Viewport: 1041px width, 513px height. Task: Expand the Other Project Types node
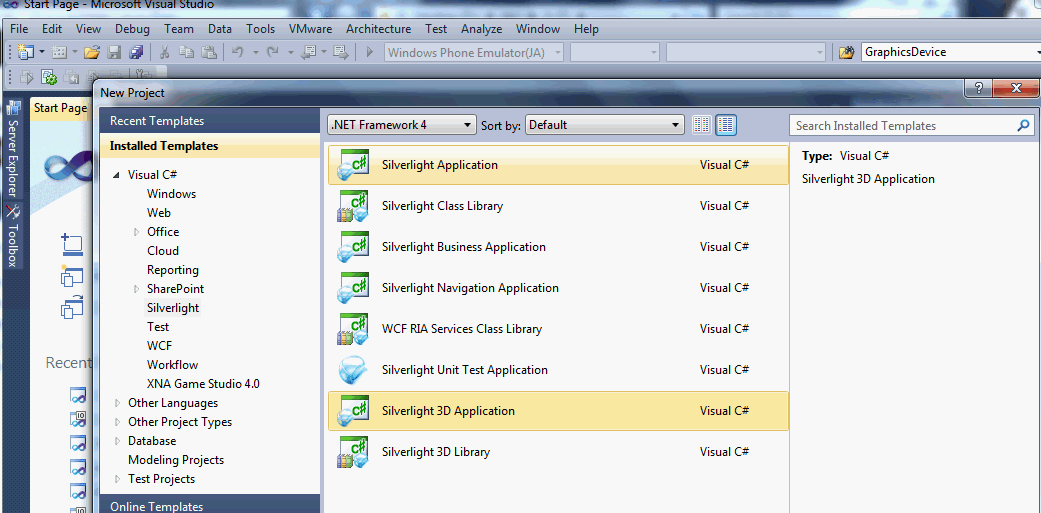click(118, 422)
